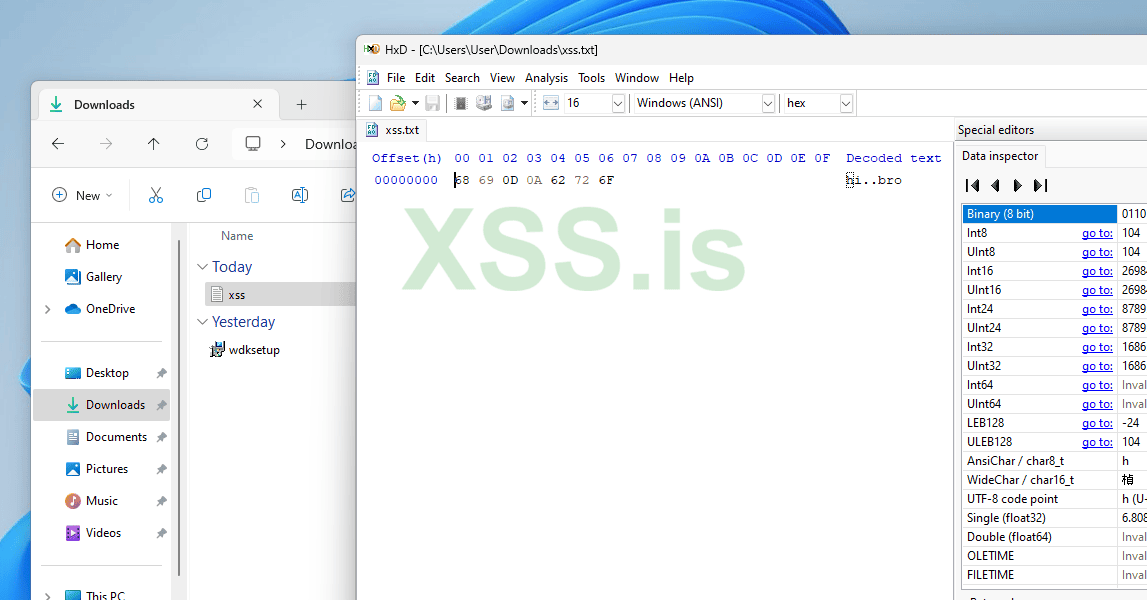Go to previous byte in Data inspector
The width and height of the screenshot is (1147, 600).
click(995, 186)
